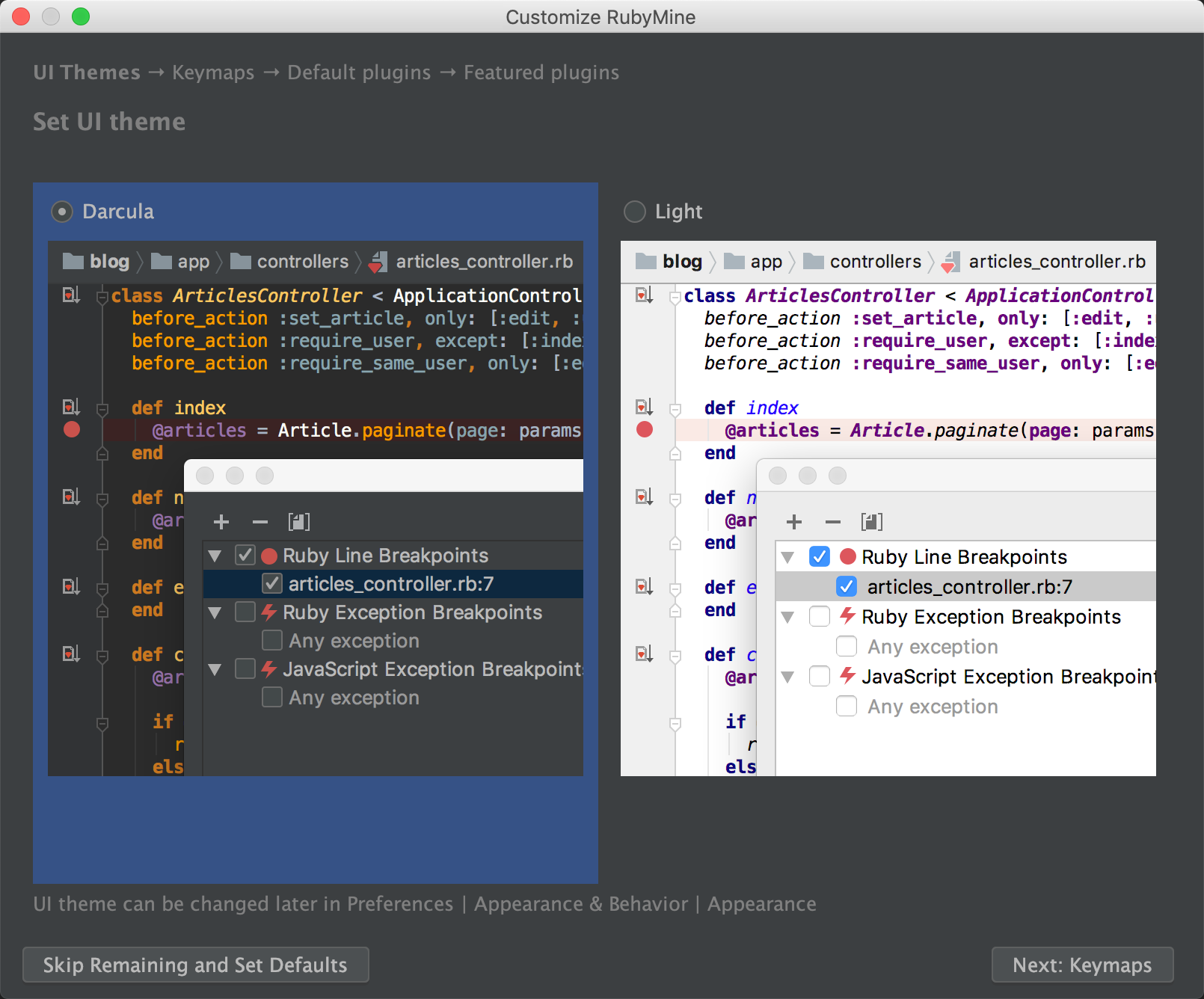Click Light preview add breakpoint plus icon
The image size is (1204, 999).
tap(794, 522)
